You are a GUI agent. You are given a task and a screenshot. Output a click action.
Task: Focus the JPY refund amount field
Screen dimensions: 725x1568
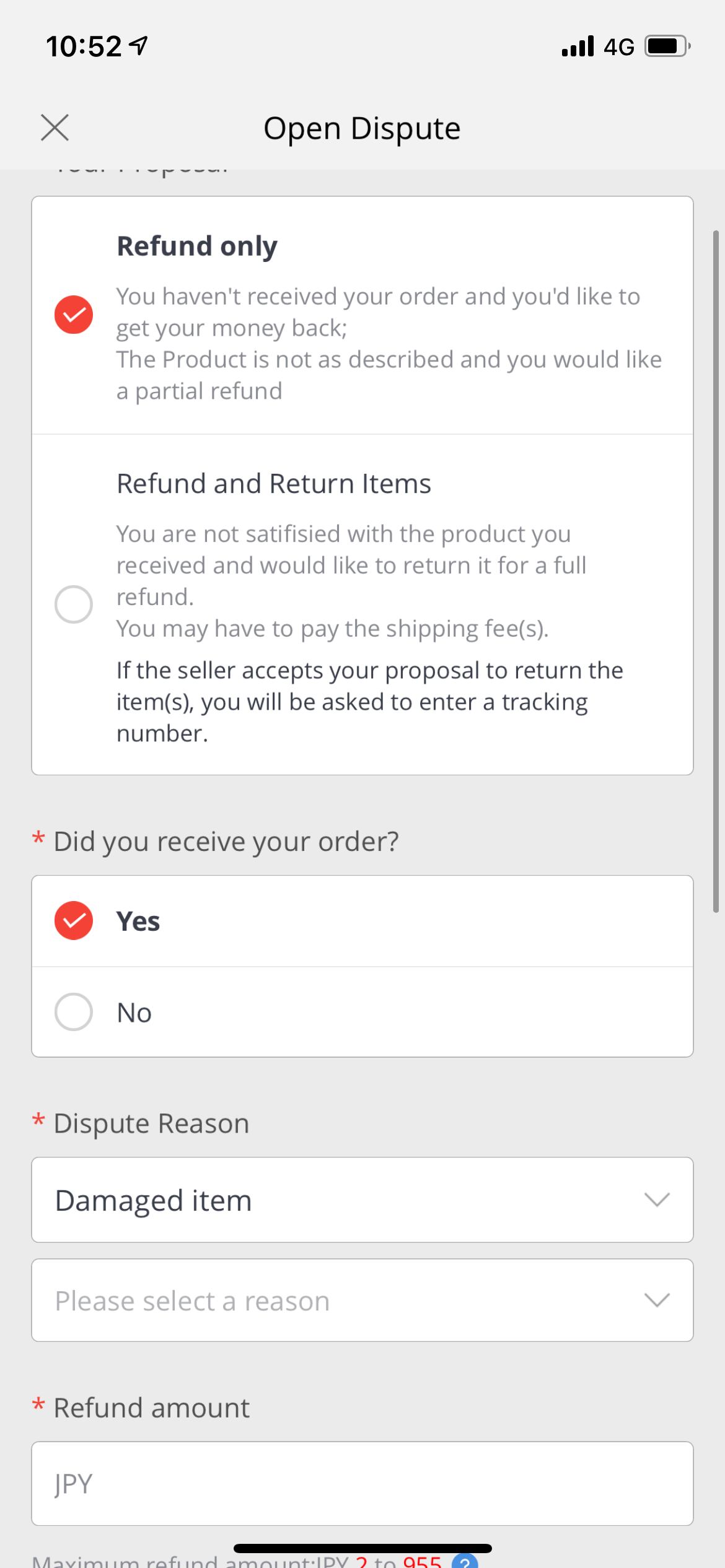(362, 1483)
